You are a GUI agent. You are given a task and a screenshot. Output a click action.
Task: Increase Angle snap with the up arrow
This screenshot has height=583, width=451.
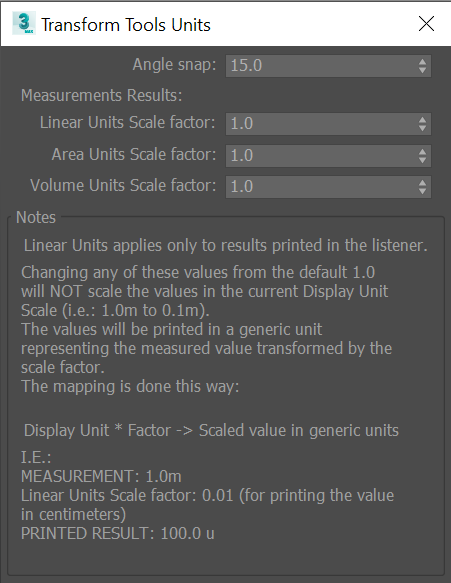[422, 62]
